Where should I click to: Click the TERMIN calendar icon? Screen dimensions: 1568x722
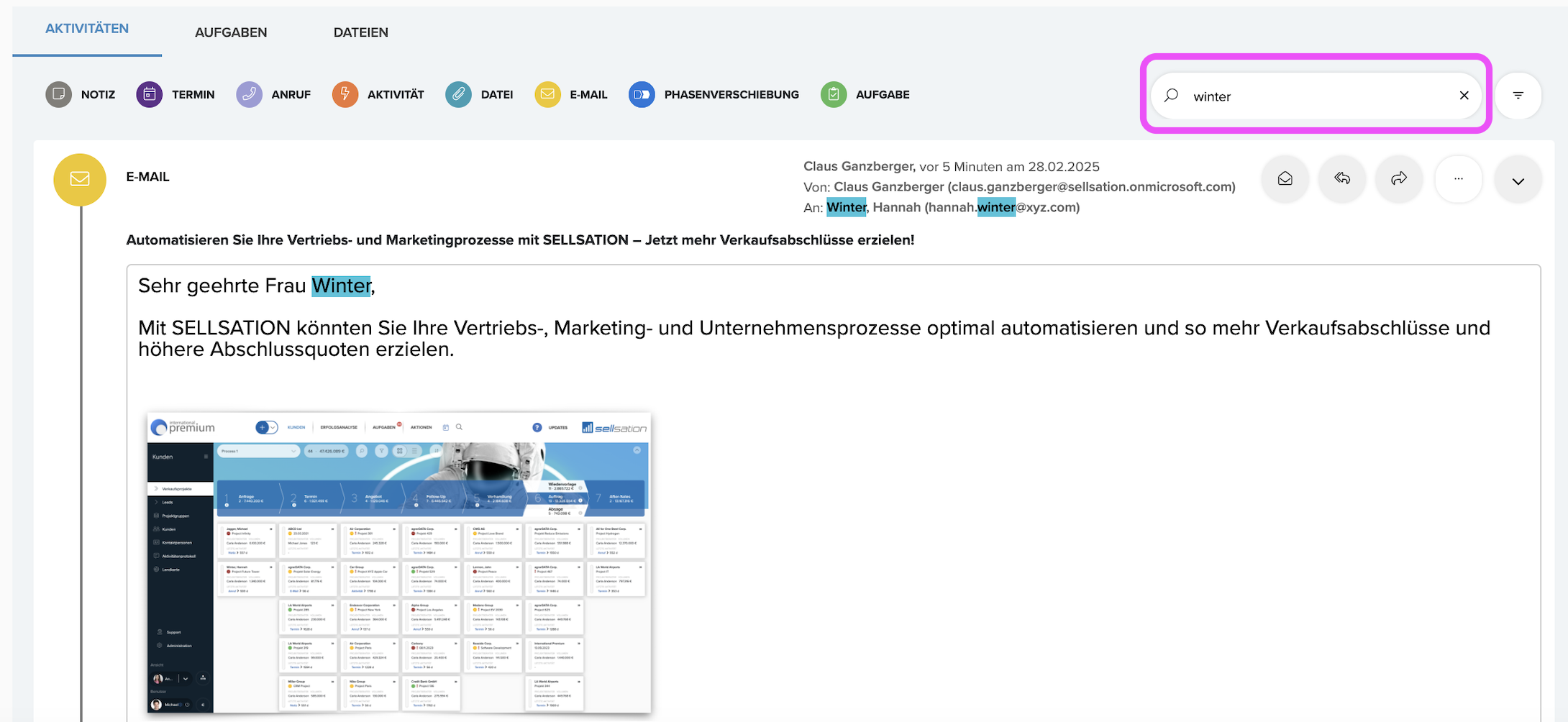(150, 94)
